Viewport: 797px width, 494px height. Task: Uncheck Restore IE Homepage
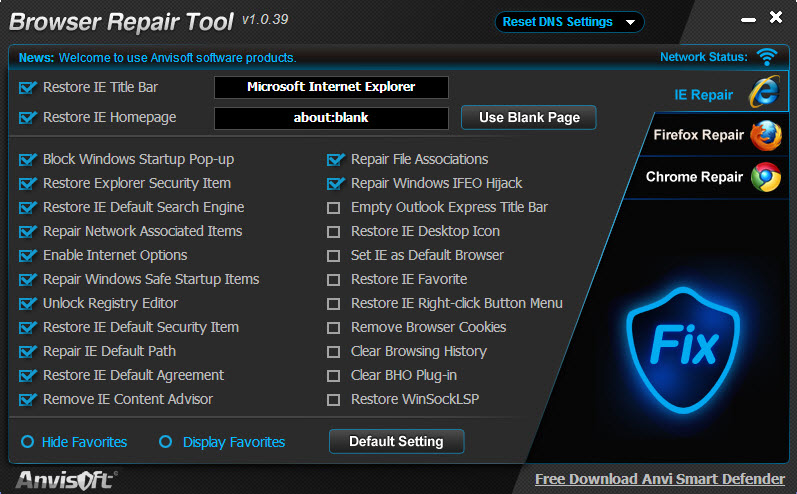(27, 118)
